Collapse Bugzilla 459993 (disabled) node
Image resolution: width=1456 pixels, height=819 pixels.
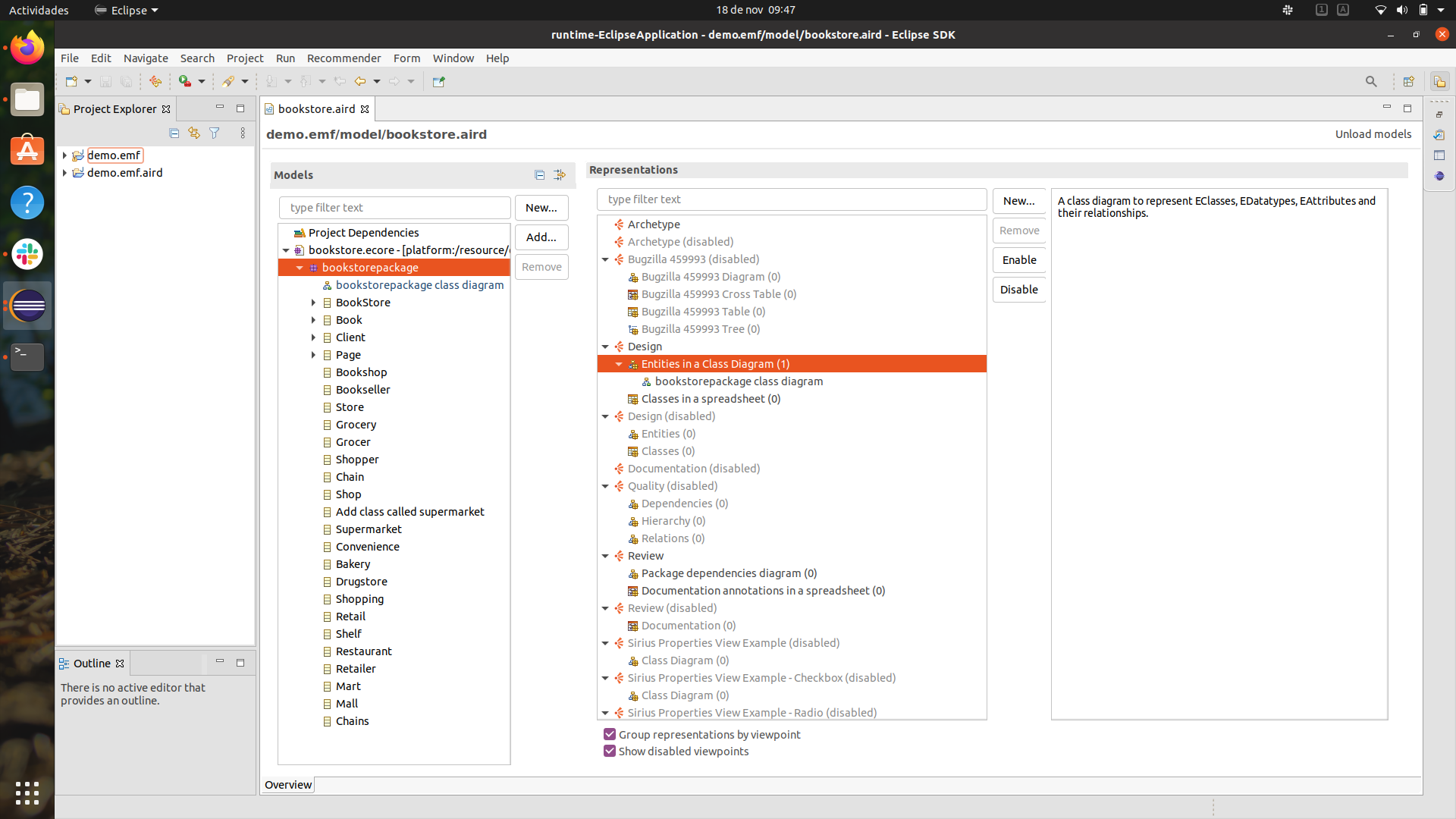click(605, 259)
